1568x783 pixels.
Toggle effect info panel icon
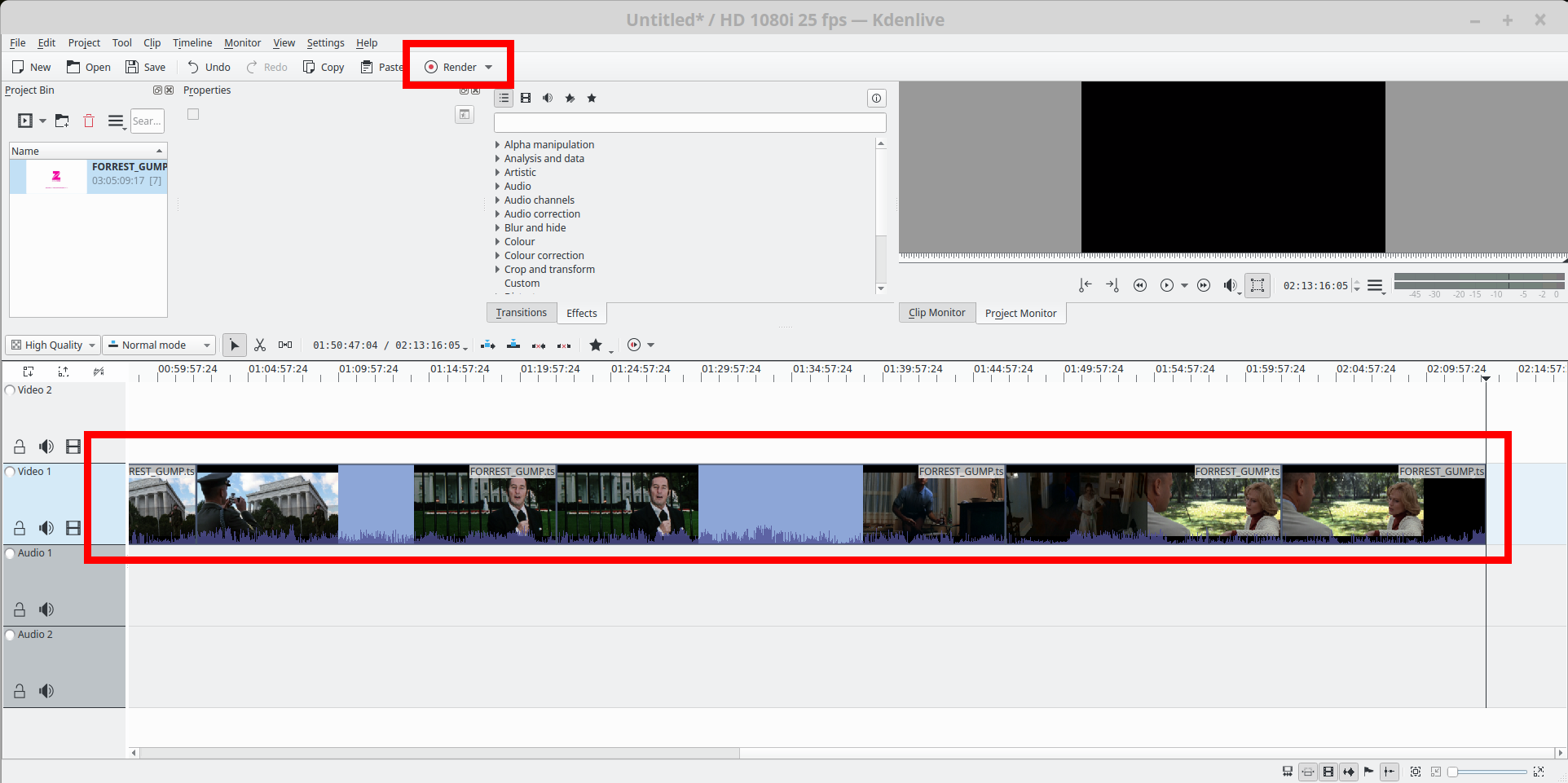[876, 99]
